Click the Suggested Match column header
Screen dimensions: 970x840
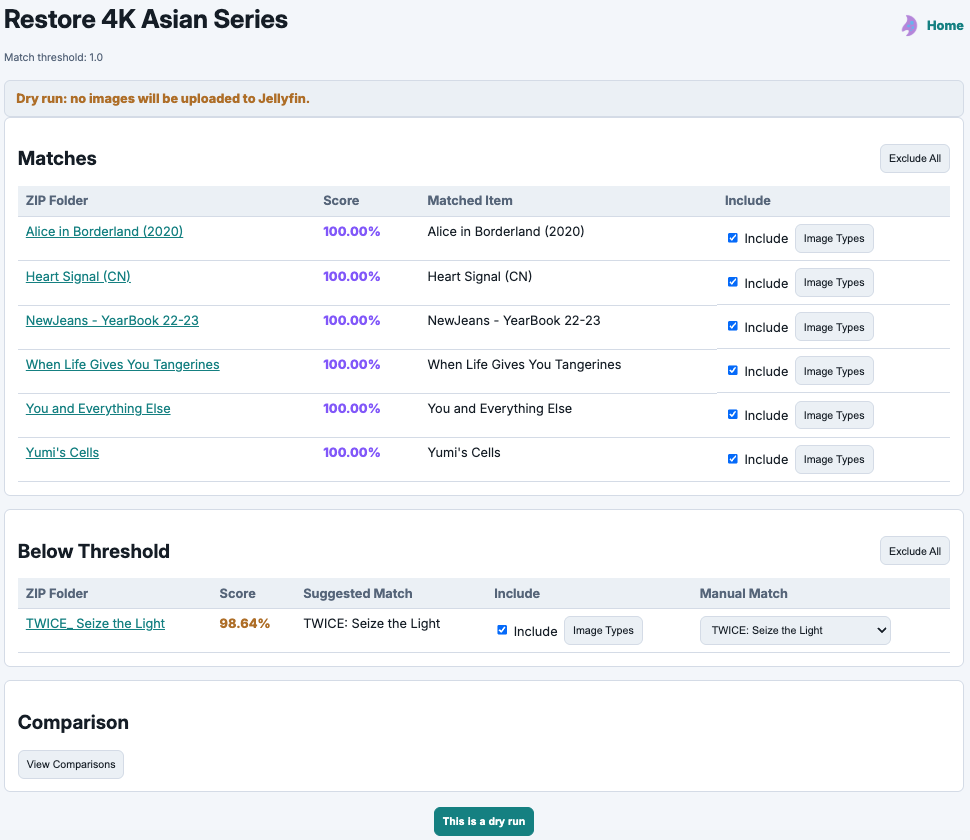click(x=358, y=593)
